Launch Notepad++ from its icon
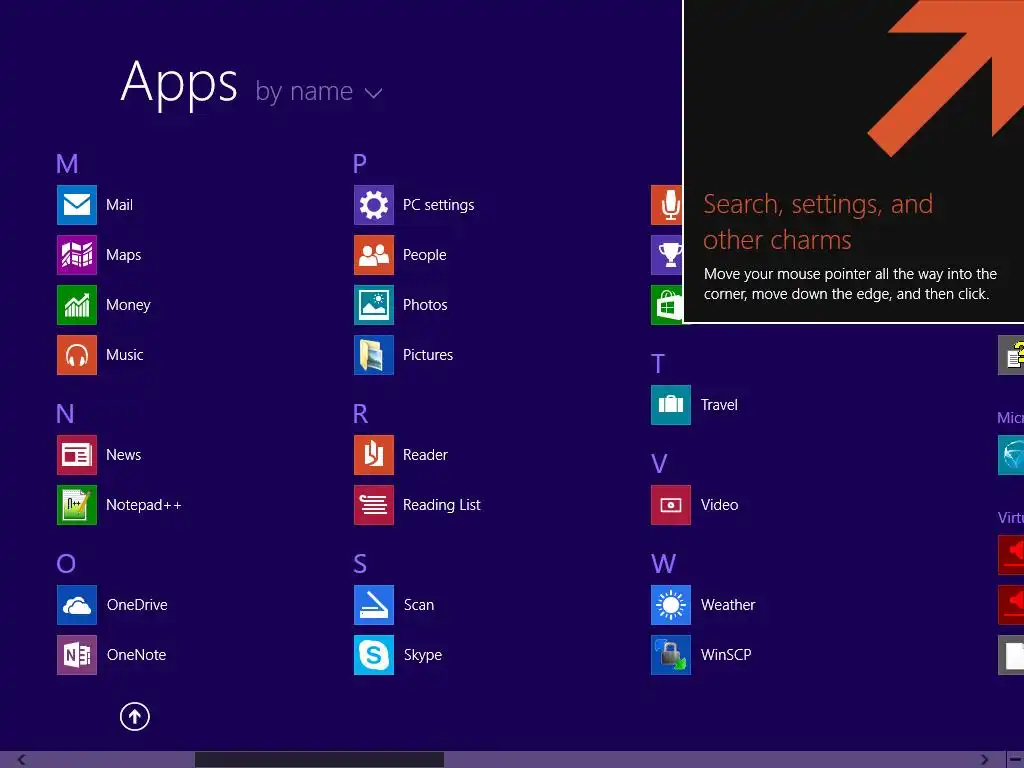Viewport: 1024px width, 768px height. (76, 505)
